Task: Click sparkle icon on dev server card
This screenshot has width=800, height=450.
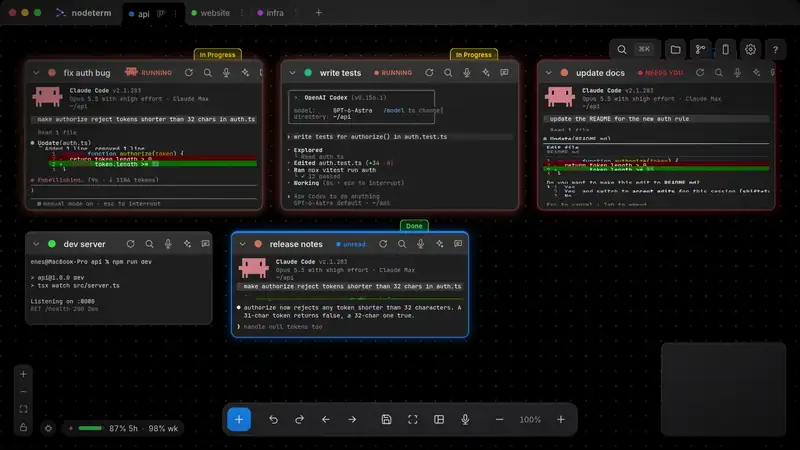Action: (x=187, y=244)
